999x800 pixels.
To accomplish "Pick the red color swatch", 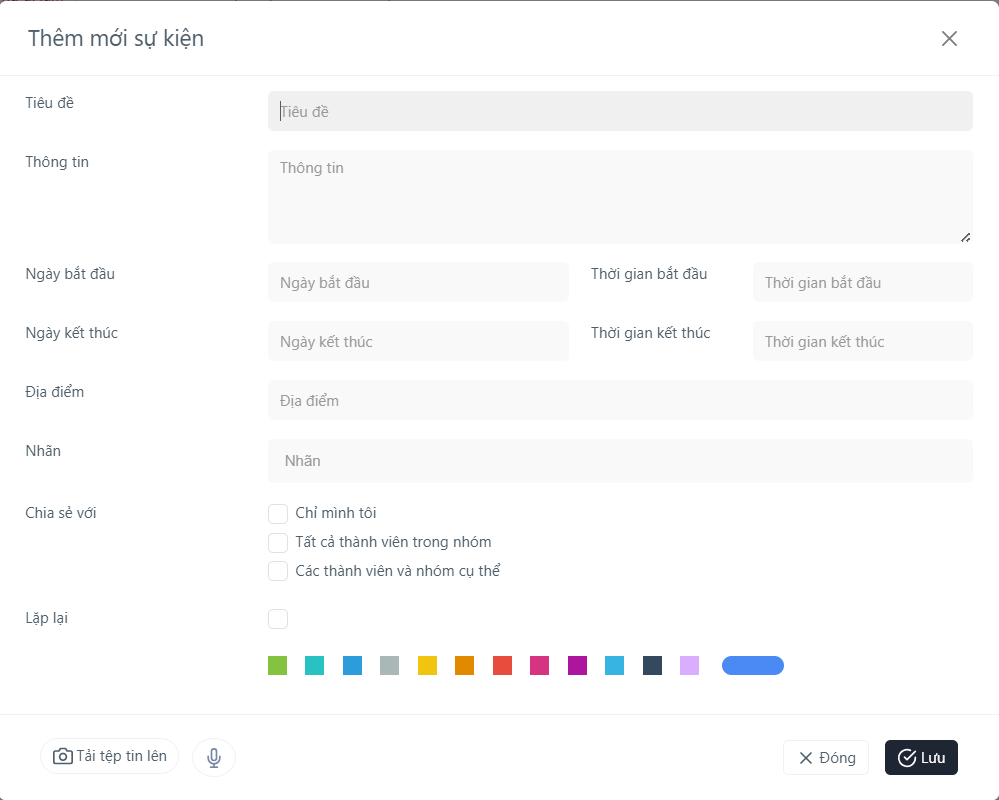I will coord(503,666).
